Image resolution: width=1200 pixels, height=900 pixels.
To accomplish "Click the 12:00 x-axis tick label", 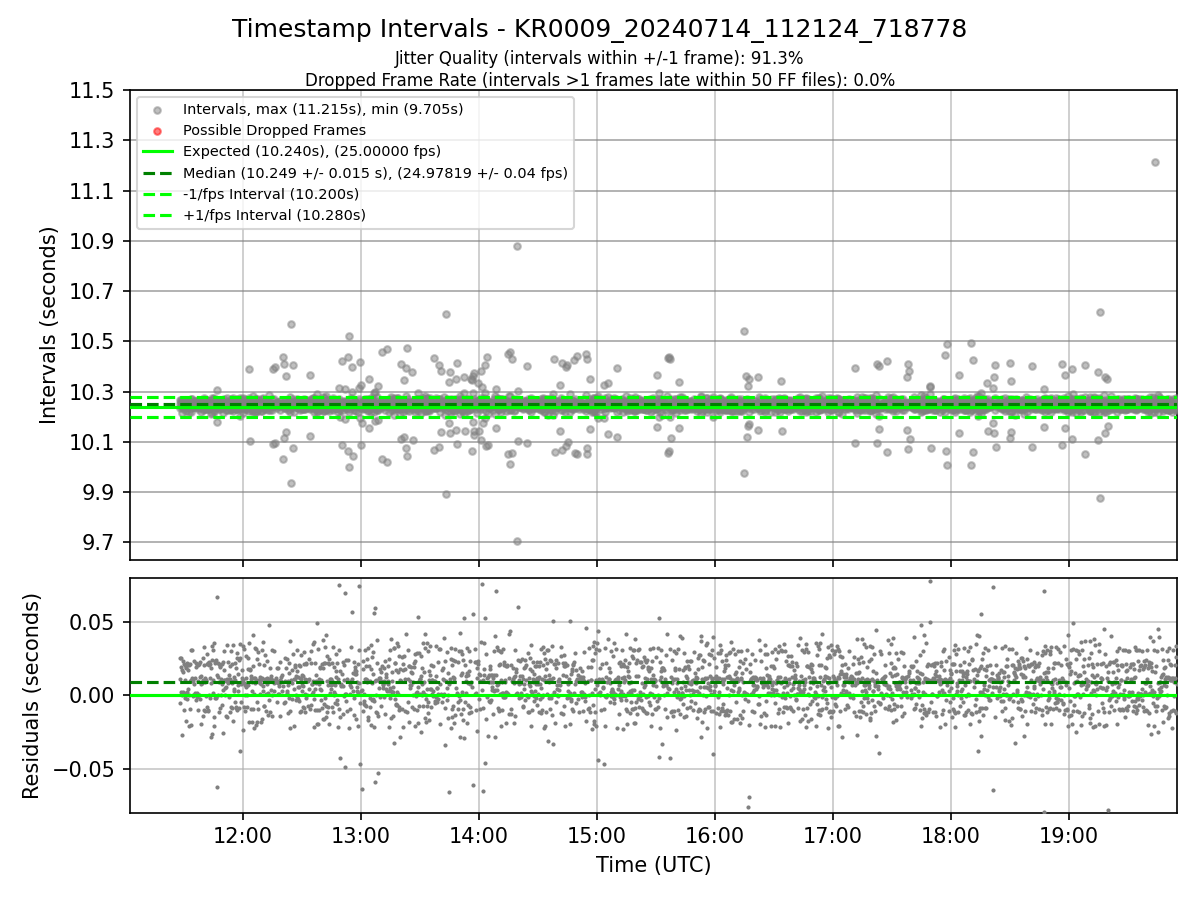I will click(x=242, y=835).
